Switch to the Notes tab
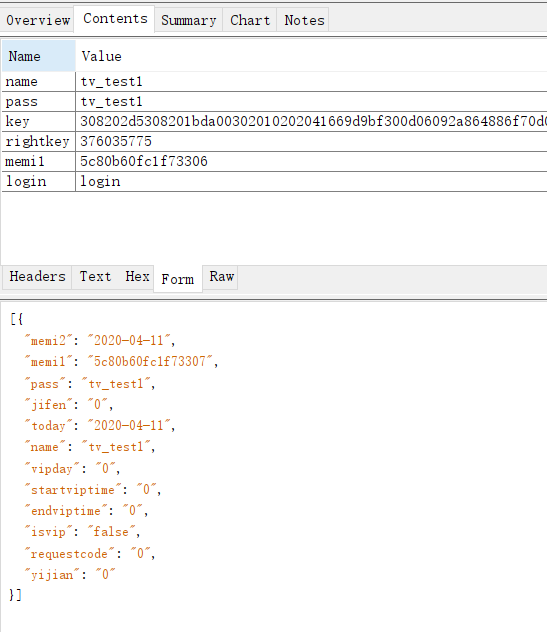The width and height of the screenshot is (547, 632). click(304, 20)
